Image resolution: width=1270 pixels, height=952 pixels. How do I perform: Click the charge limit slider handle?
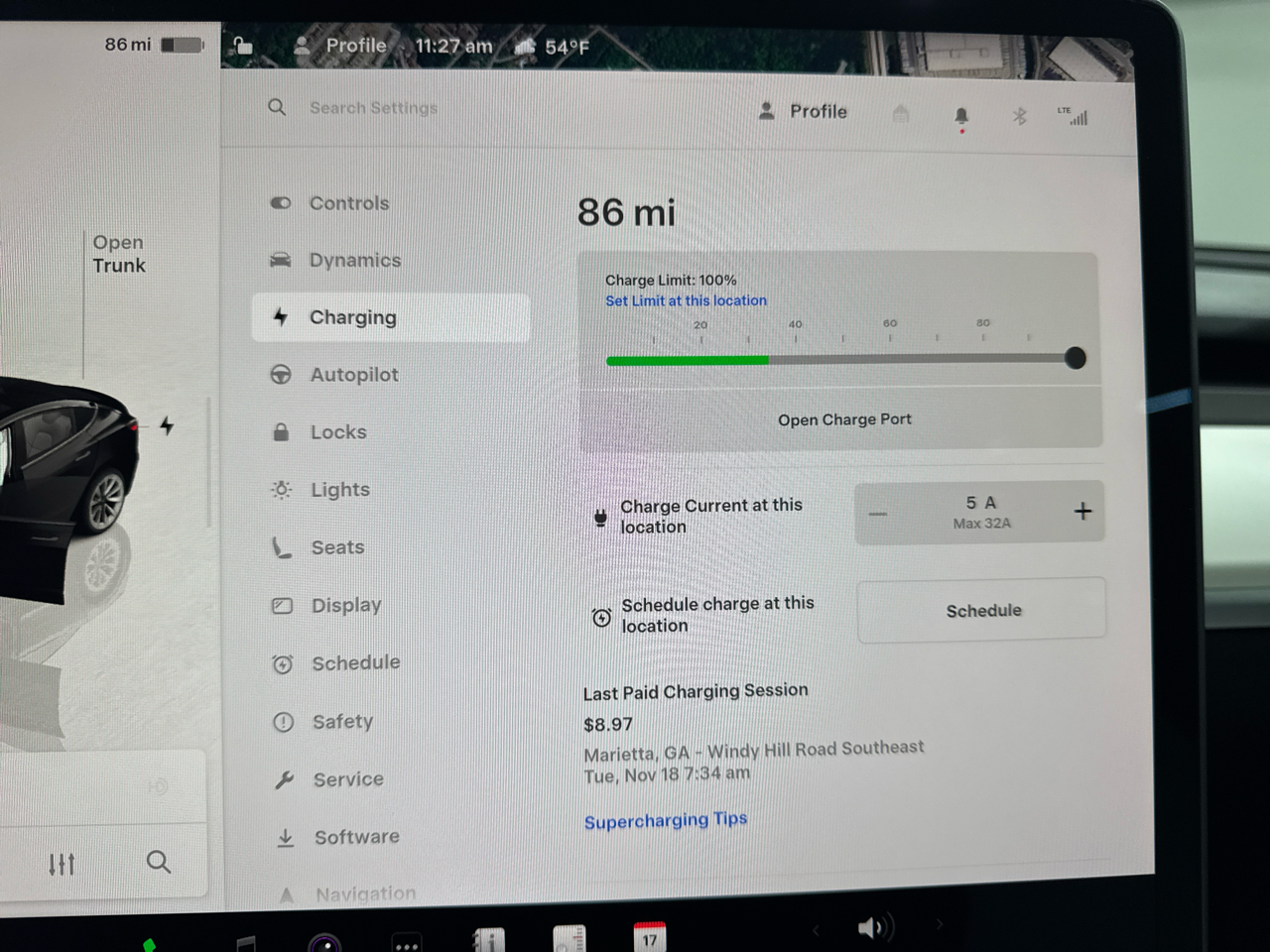(x=1075, y=358)
